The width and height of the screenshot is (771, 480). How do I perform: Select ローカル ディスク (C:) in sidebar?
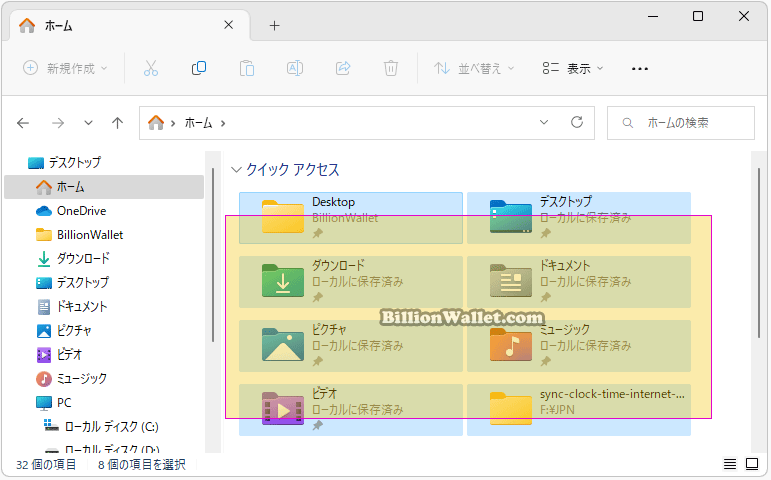101,426
